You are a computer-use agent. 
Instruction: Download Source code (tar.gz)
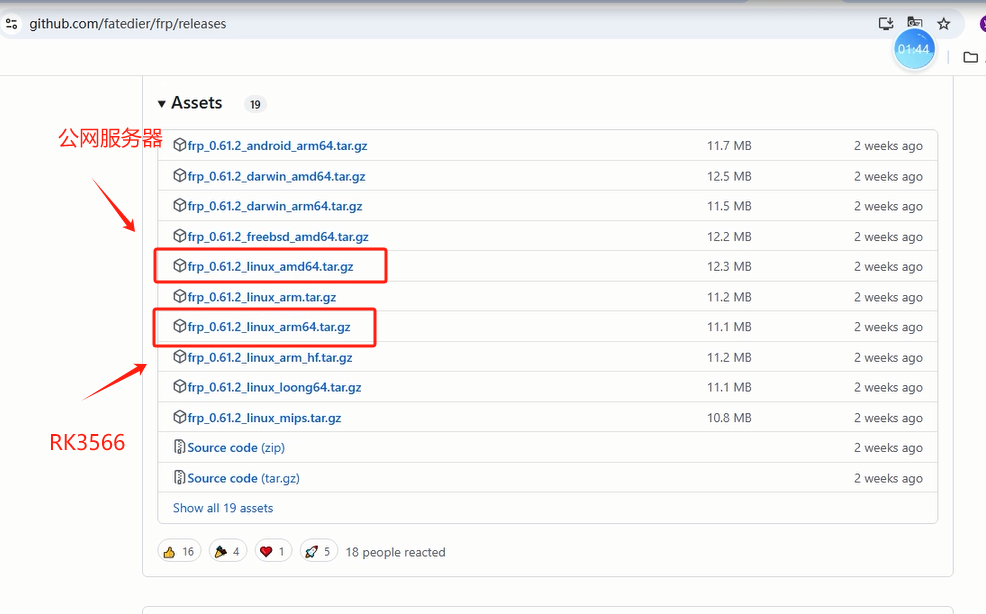[x=243, y=478]
